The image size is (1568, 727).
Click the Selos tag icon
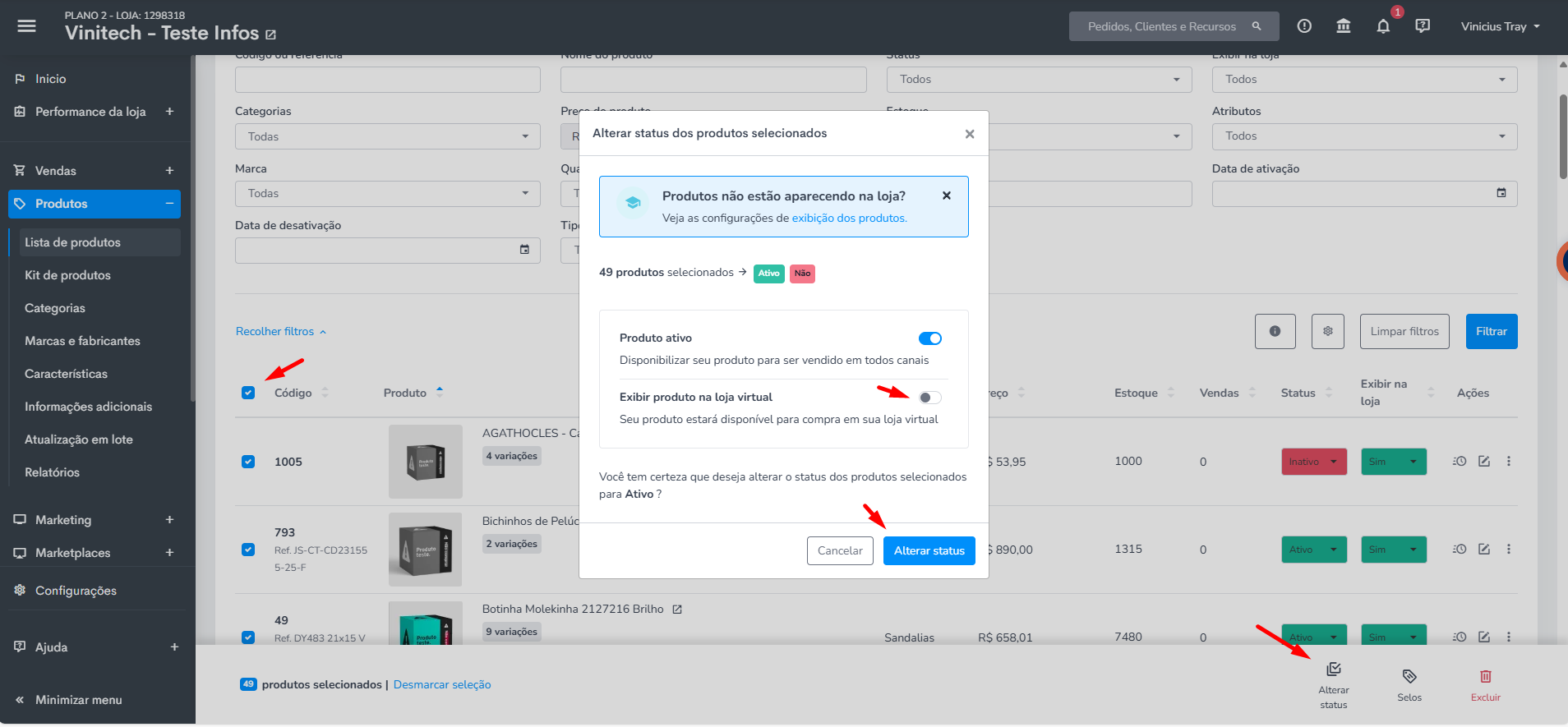[1409, 677]
